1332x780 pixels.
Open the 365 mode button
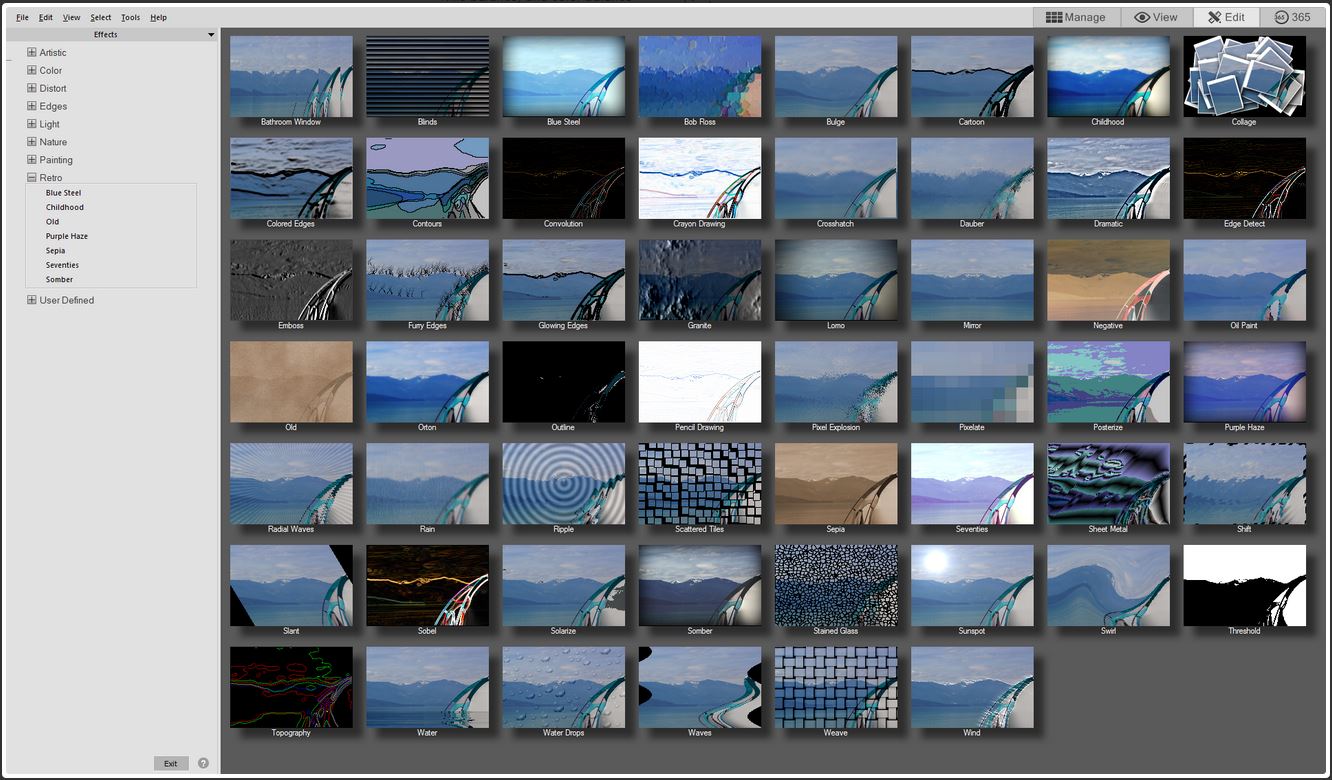[x=1291, y=17]
